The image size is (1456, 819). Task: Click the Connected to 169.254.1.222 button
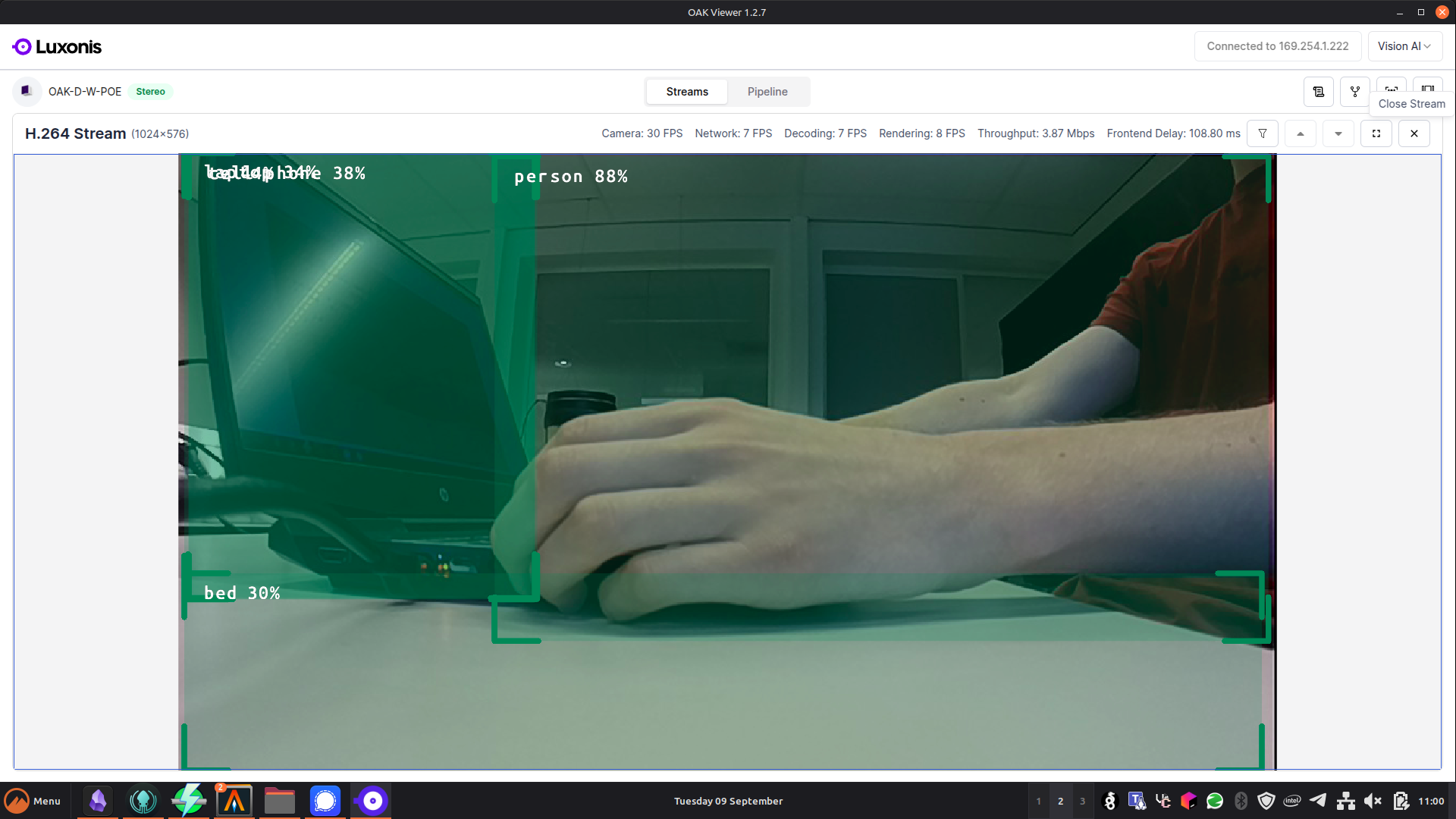1278,46
